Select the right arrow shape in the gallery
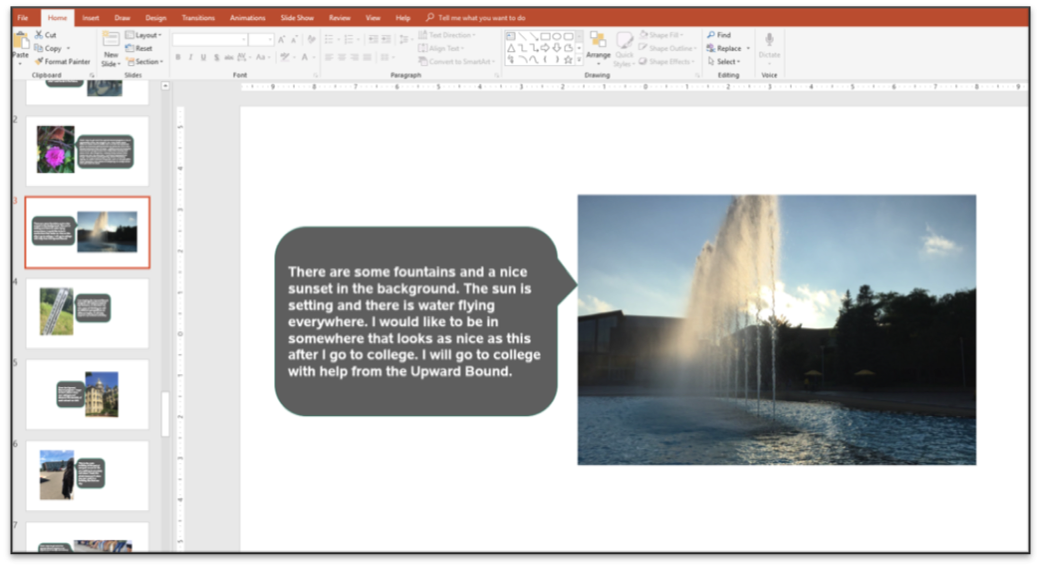This screenshot has width=1039, height=566. click(x=545, y=48)
